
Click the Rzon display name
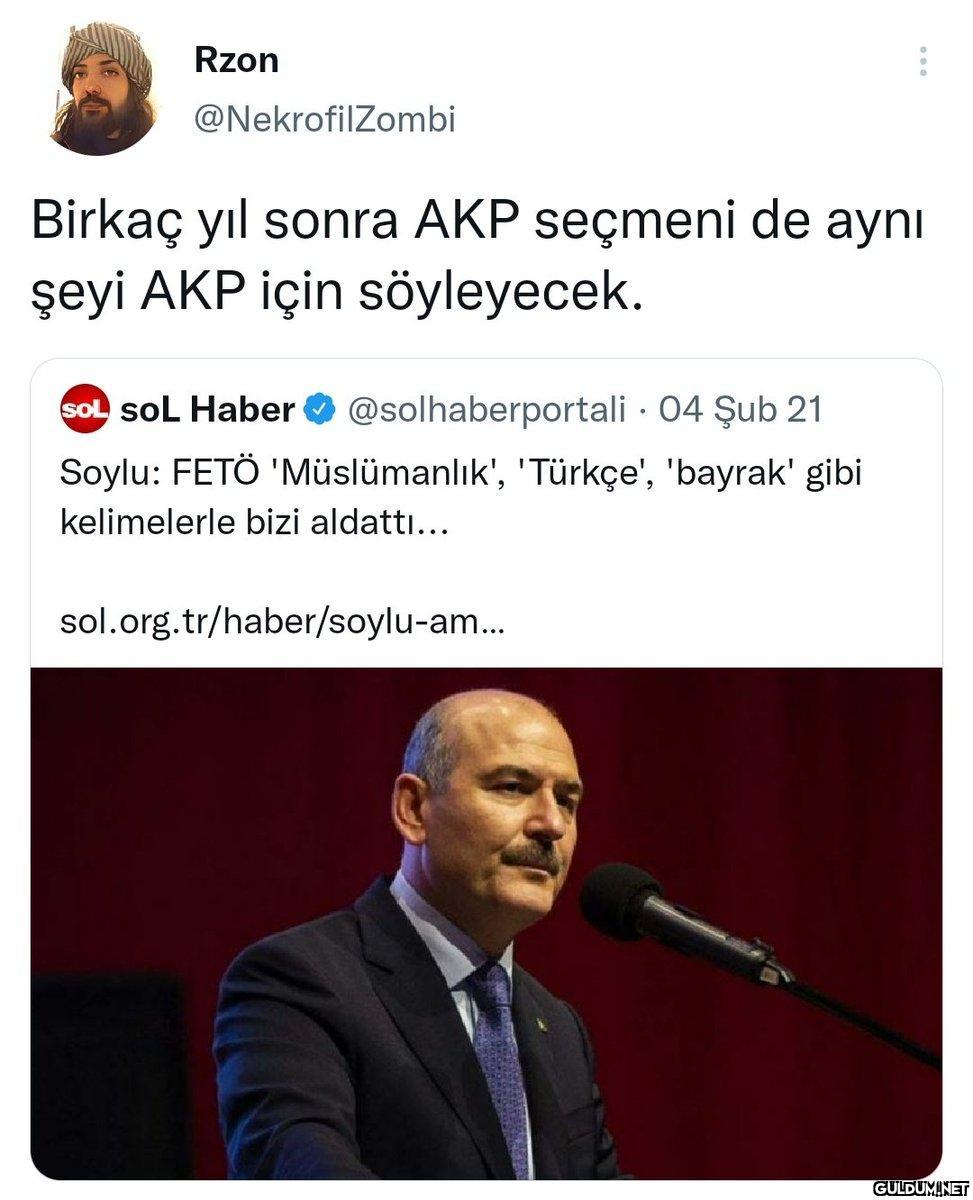coord(236,60)
